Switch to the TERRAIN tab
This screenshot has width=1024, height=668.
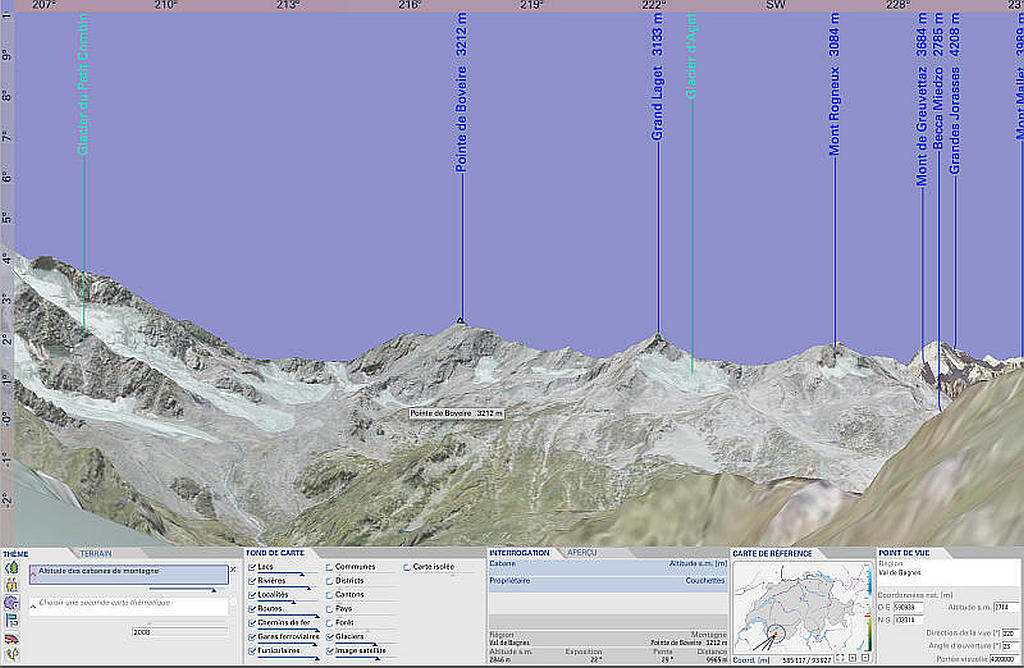click(96, 553)
